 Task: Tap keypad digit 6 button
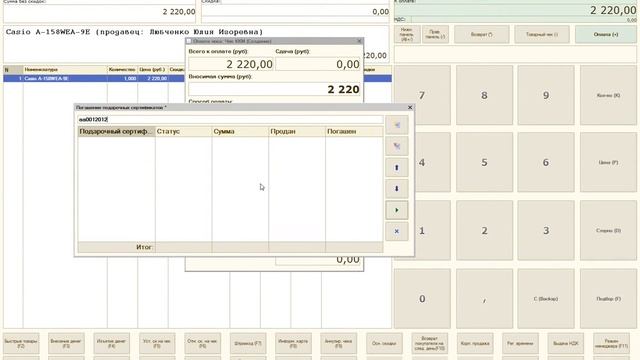546,162
